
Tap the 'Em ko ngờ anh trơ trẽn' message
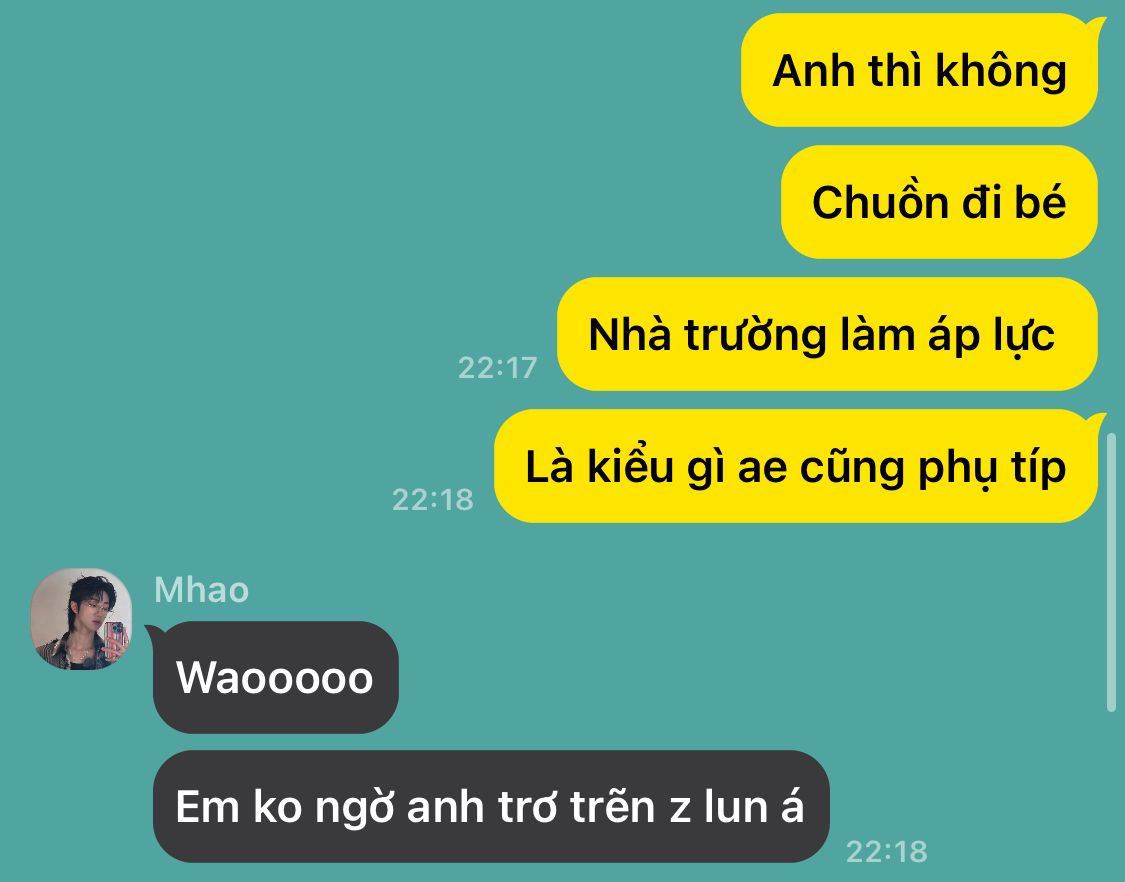pos(491,807)
